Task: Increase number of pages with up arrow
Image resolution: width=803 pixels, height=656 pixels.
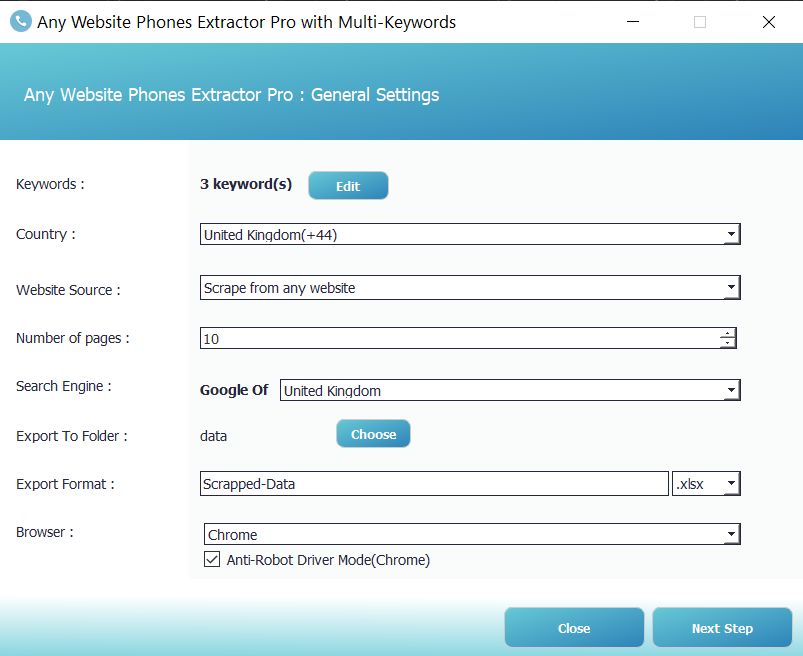Action: (728, 333)
